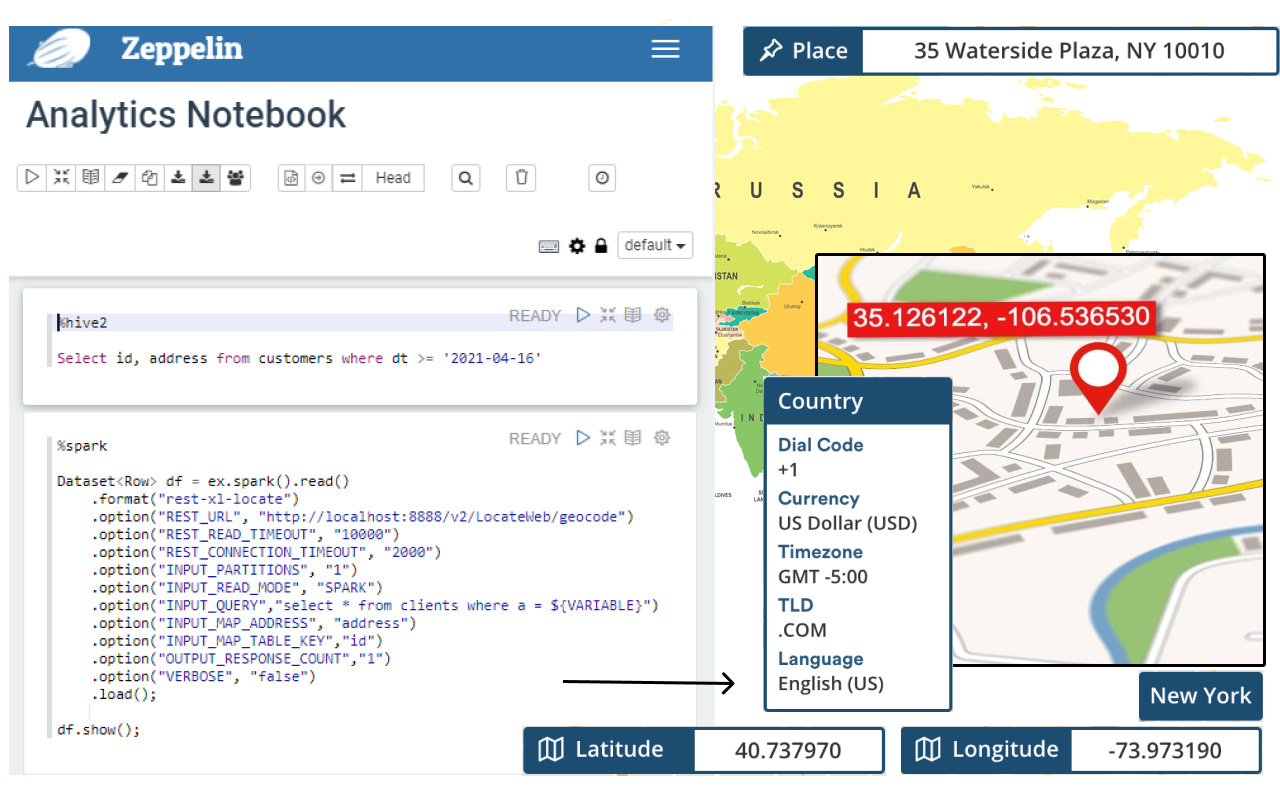Toggle output of %spark paragraph via book icon
This screenshot has width=1280, height=800.
(632, 438)
